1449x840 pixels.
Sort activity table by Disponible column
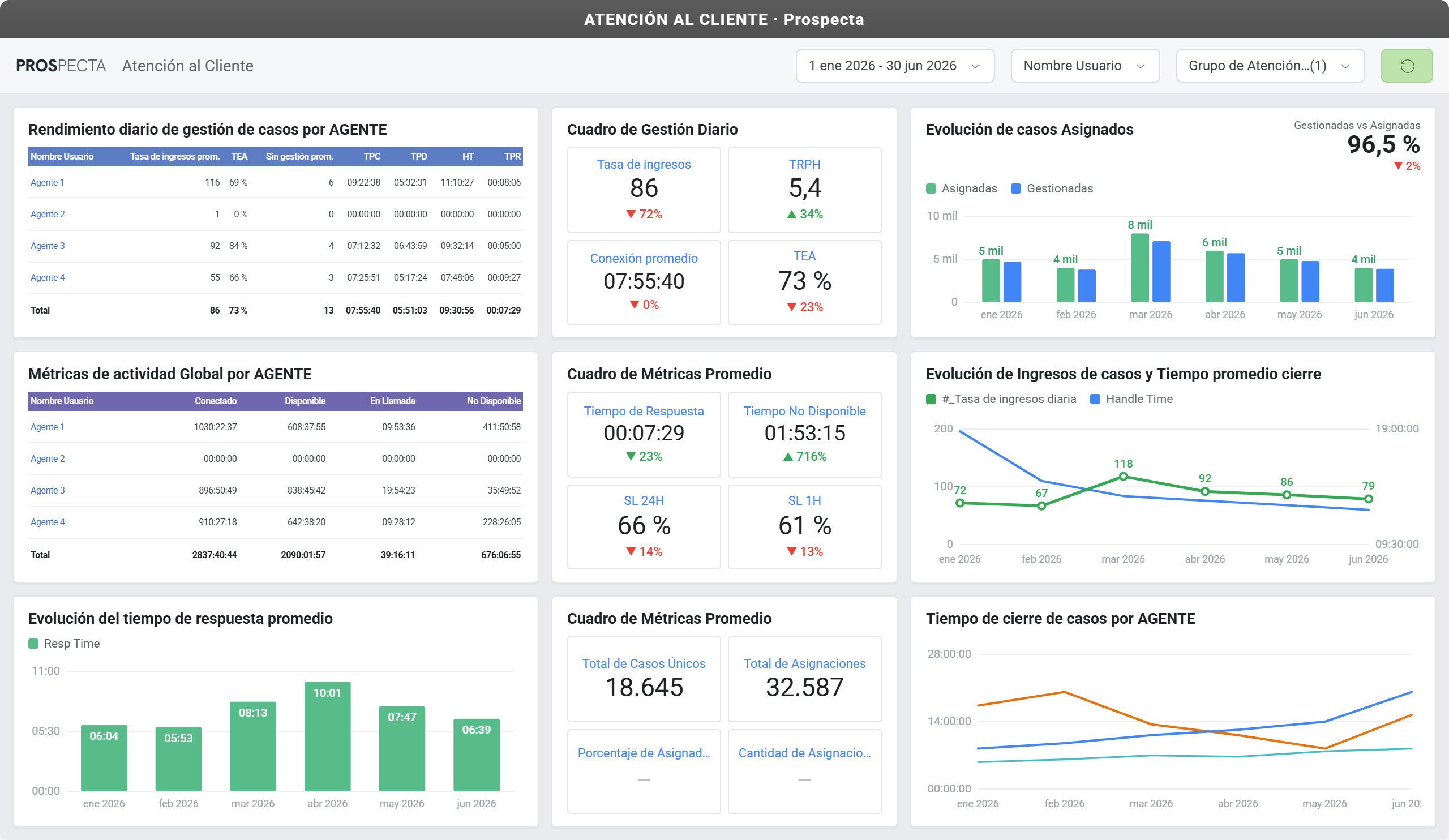click(305, 401)
